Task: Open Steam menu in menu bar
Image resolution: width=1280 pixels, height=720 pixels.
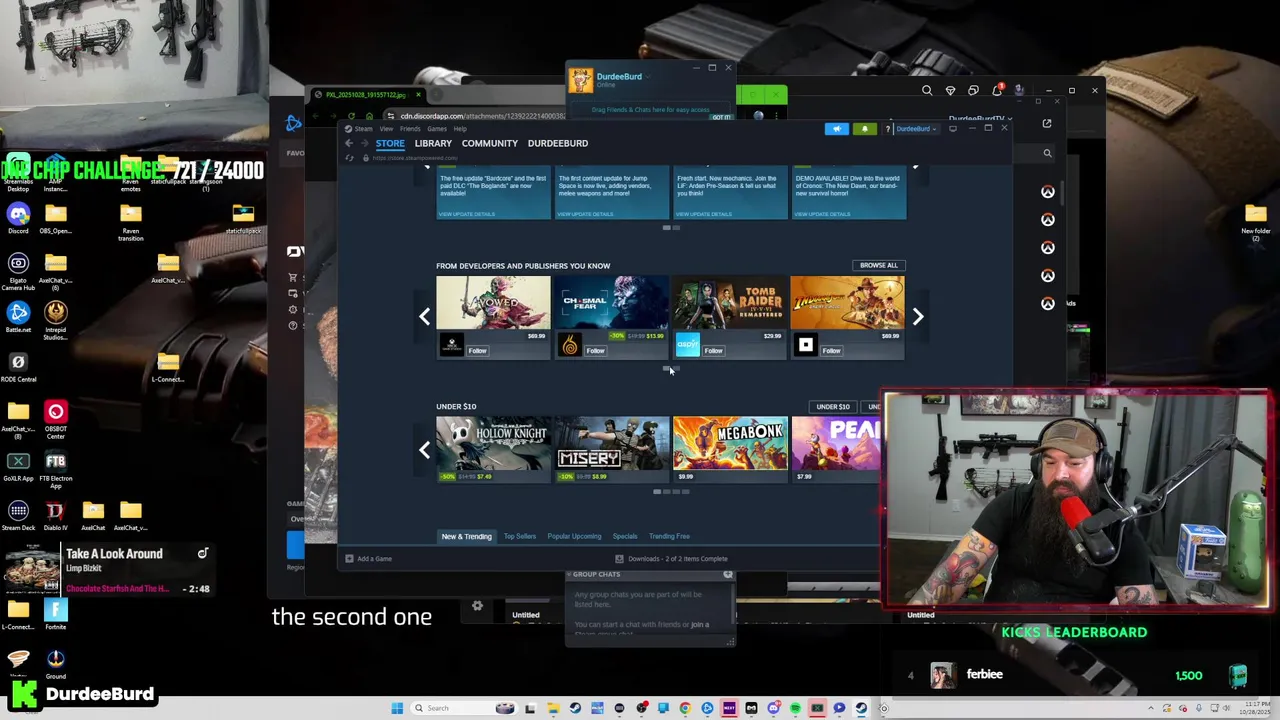Action: pyautogui.click(x=359, y=128)
